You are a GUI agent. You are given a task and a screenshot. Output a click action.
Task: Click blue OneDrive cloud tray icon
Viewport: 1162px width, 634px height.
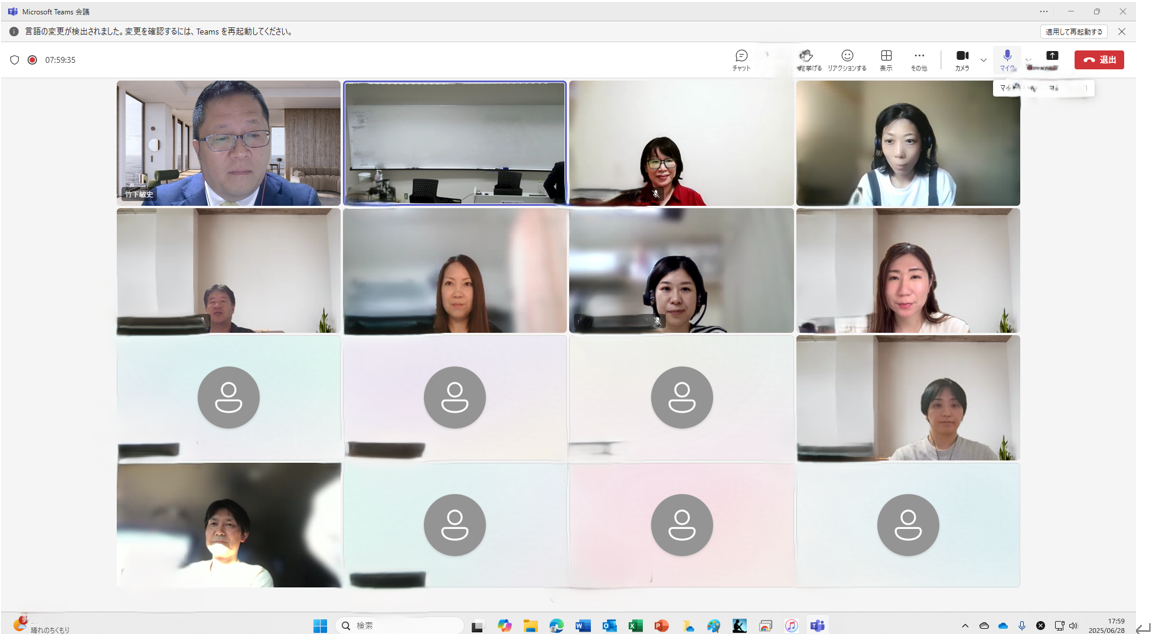(x=1003, y=626)
